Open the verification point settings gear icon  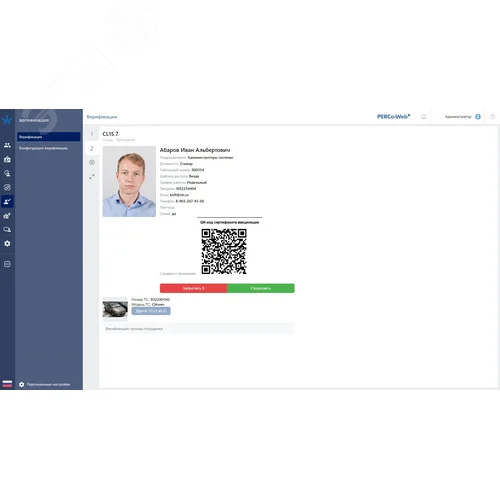pos(92,162)
